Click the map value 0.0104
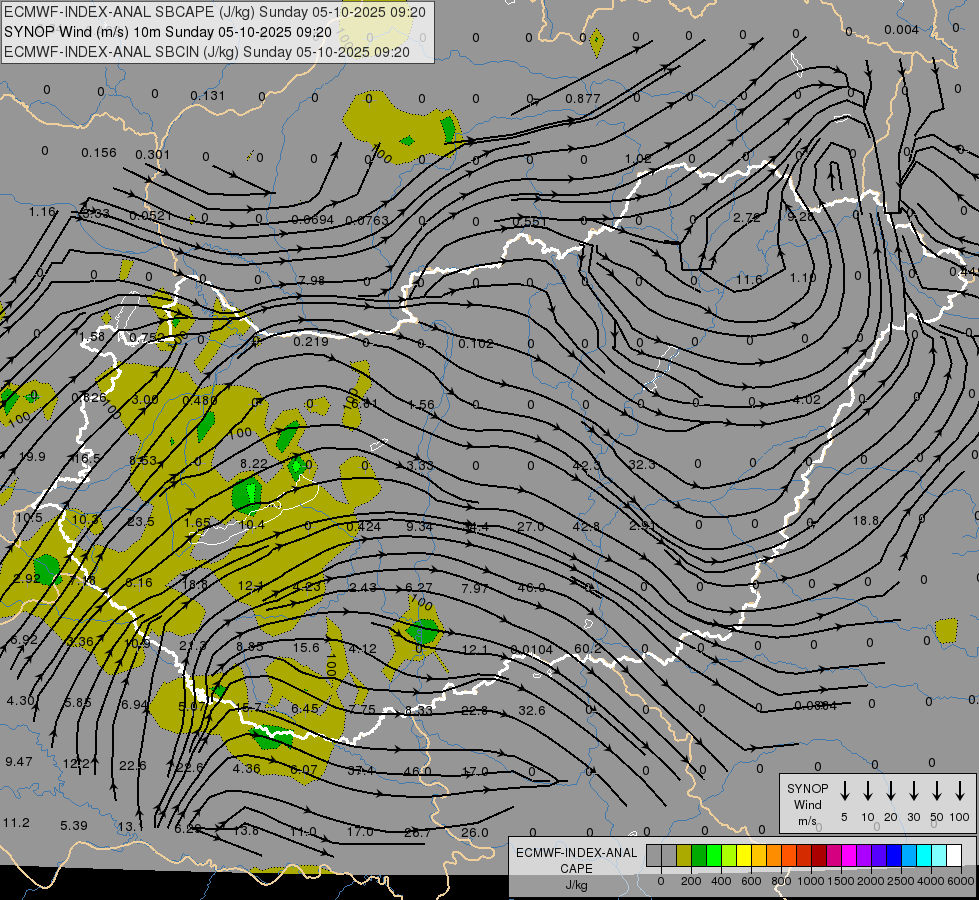Screen dimensions: 979x900 [x=531, y=650]
